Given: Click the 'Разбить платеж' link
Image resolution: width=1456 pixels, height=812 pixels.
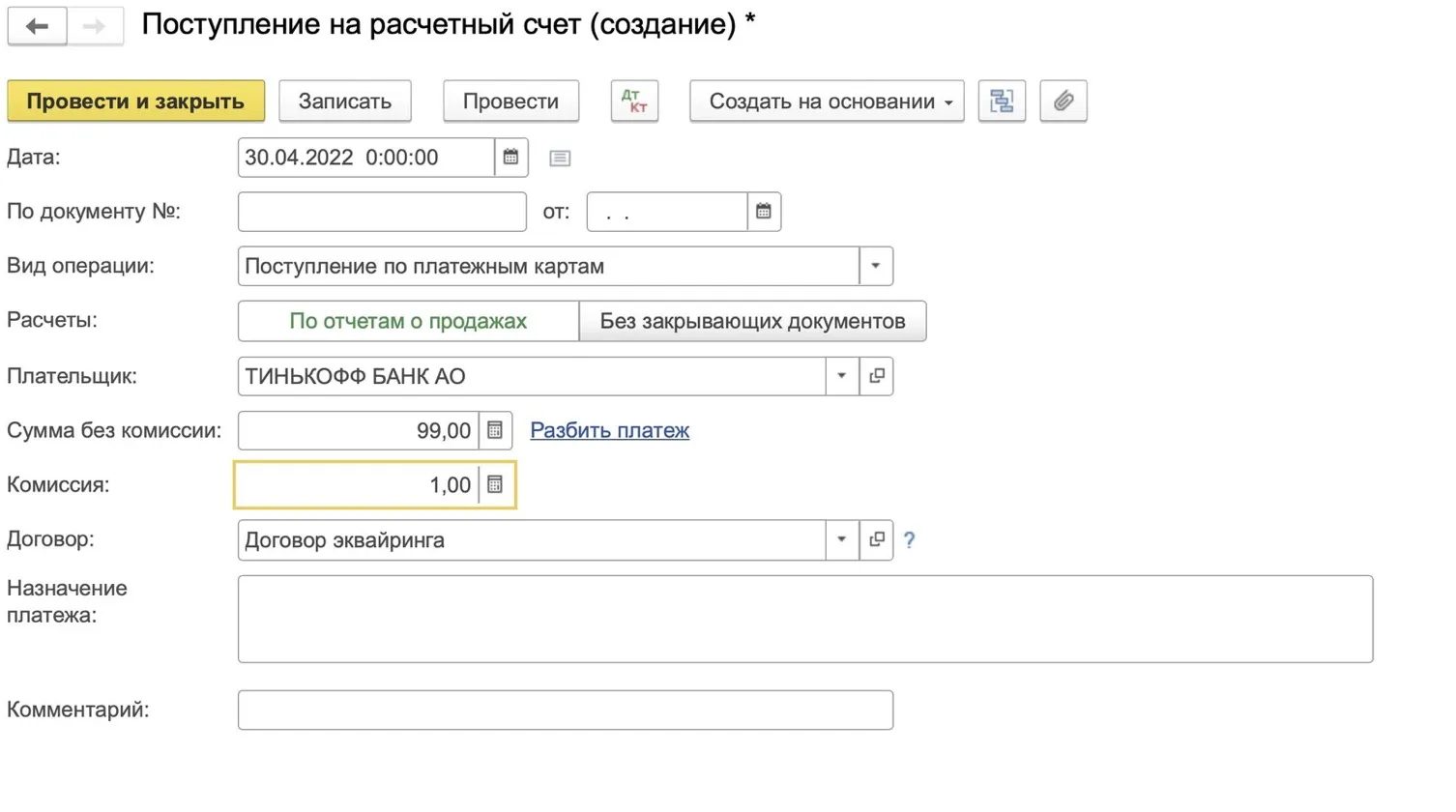Looking at the screenshot, I should click(x=609, y=431).
